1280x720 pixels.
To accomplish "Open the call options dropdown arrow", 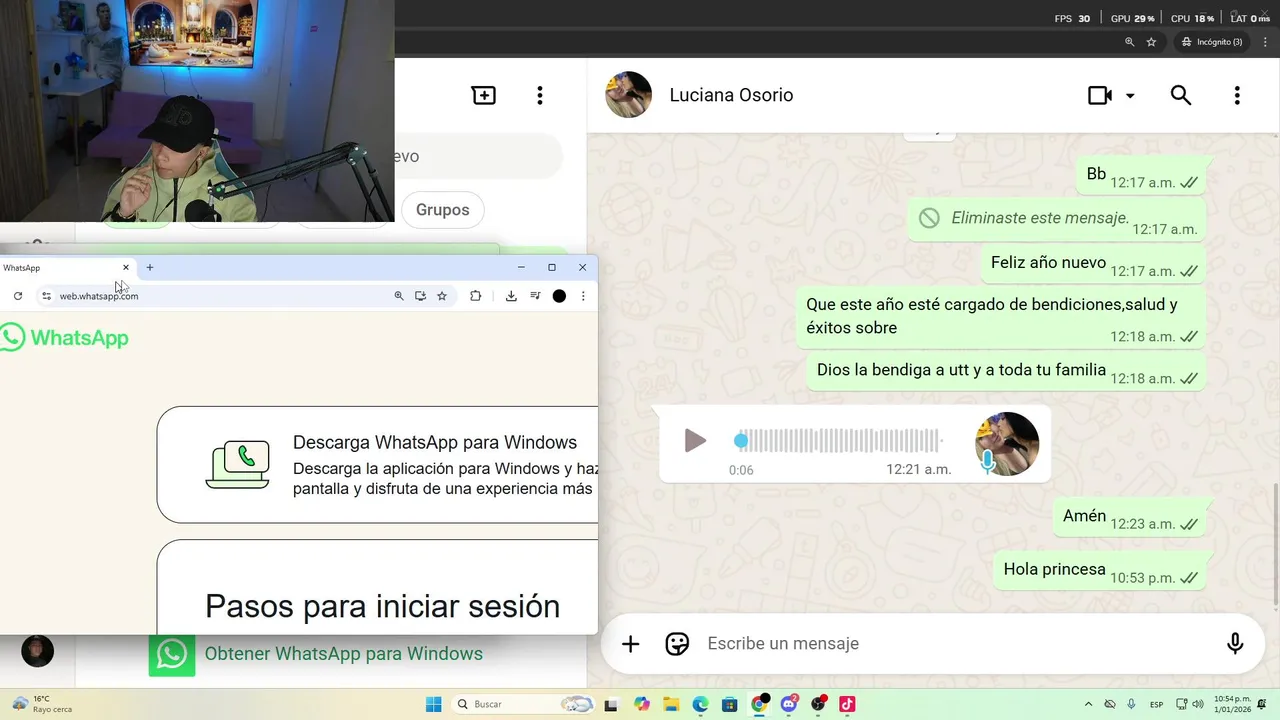I will point(1130,96).
